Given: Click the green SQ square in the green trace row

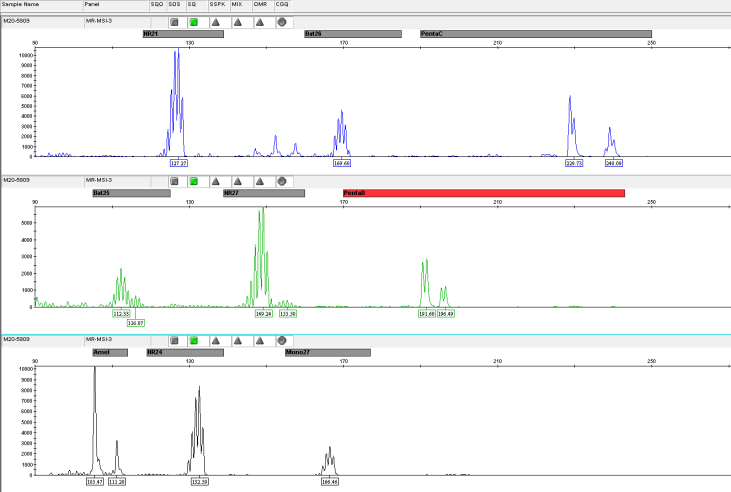Looking at the screenshot, I should pos(194,181).
